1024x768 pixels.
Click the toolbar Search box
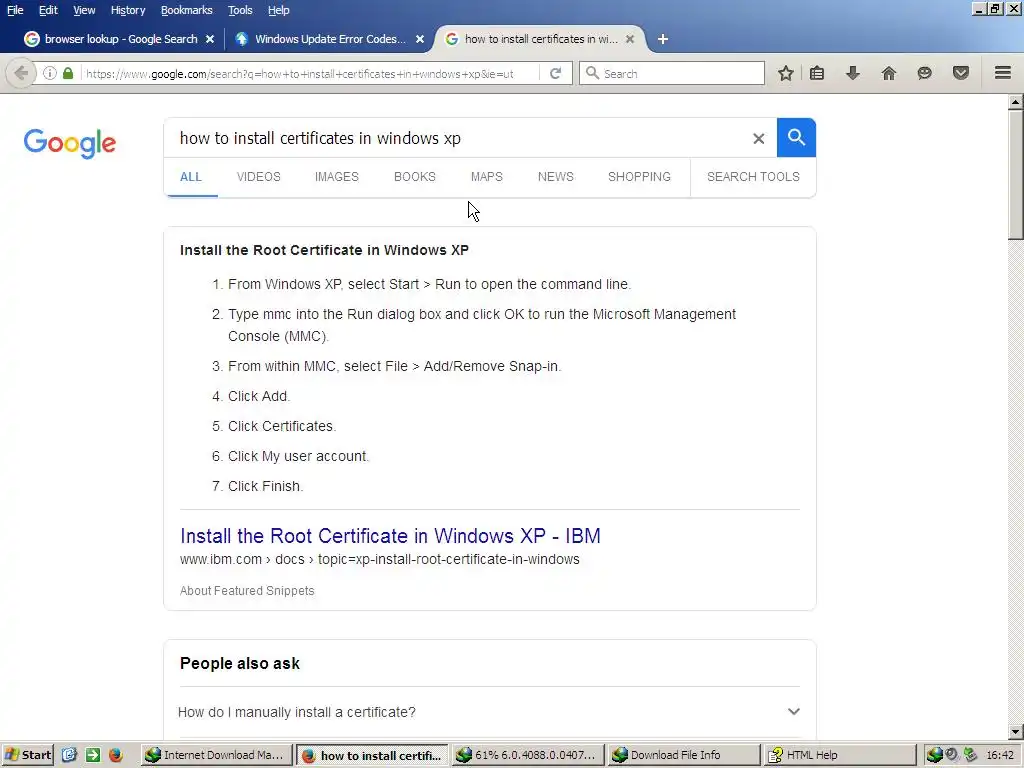(671, 74)
